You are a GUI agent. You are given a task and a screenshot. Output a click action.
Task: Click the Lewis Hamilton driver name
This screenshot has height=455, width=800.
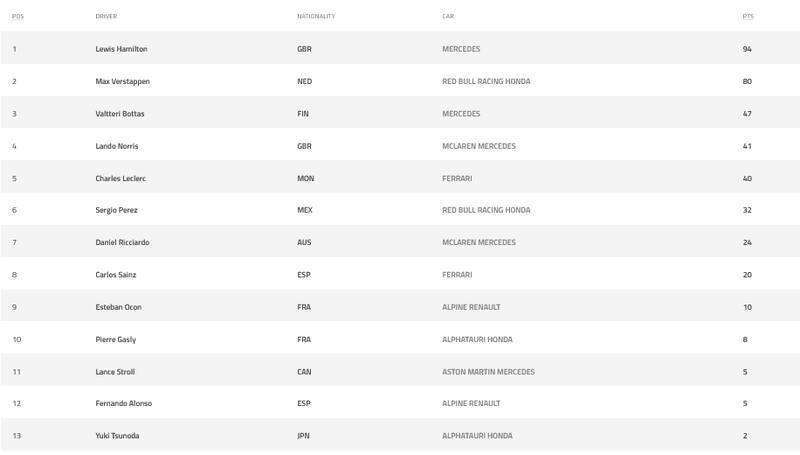point(121,49)
